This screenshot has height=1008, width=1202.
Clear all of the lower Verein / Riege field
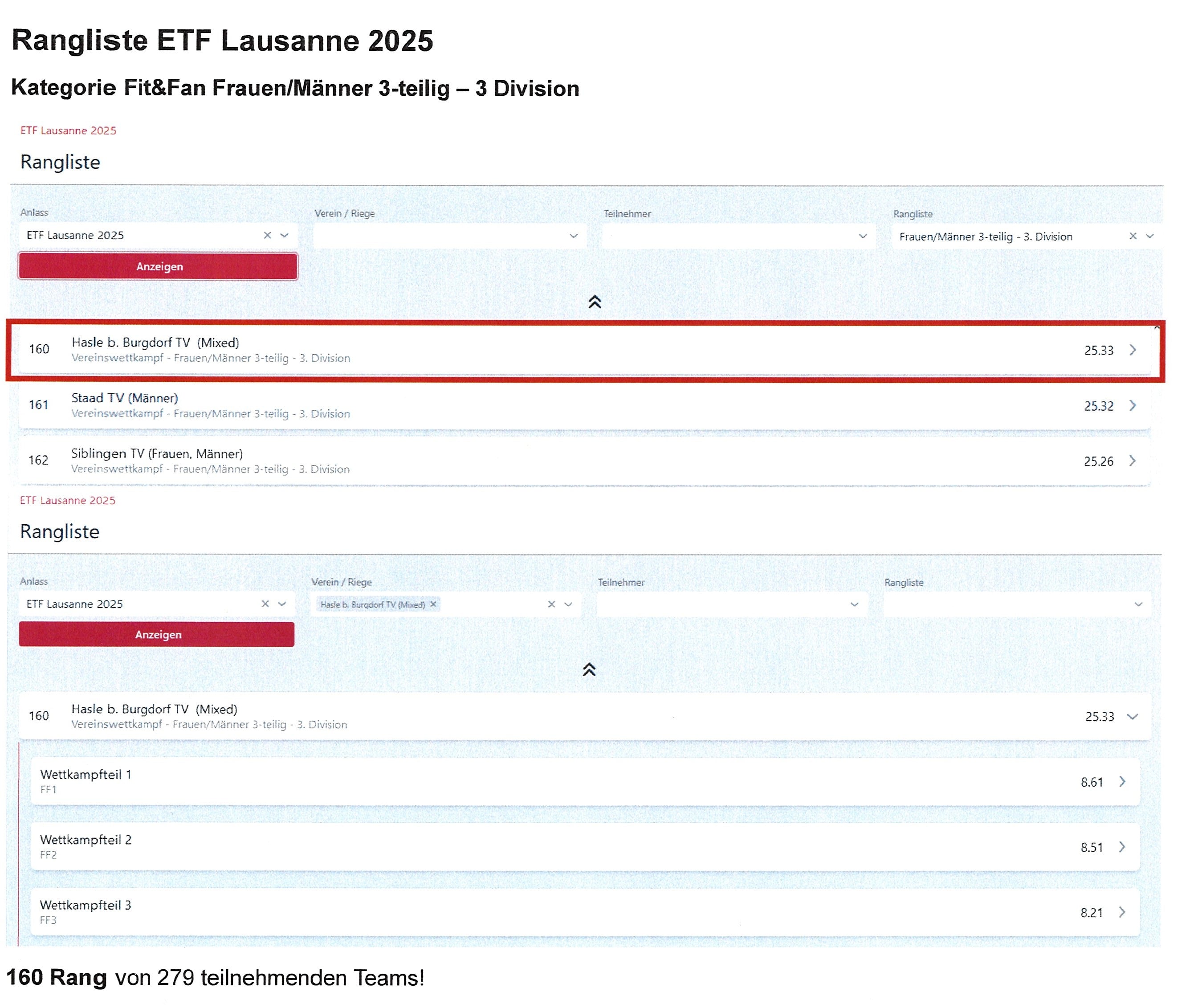tap(551, 604)
